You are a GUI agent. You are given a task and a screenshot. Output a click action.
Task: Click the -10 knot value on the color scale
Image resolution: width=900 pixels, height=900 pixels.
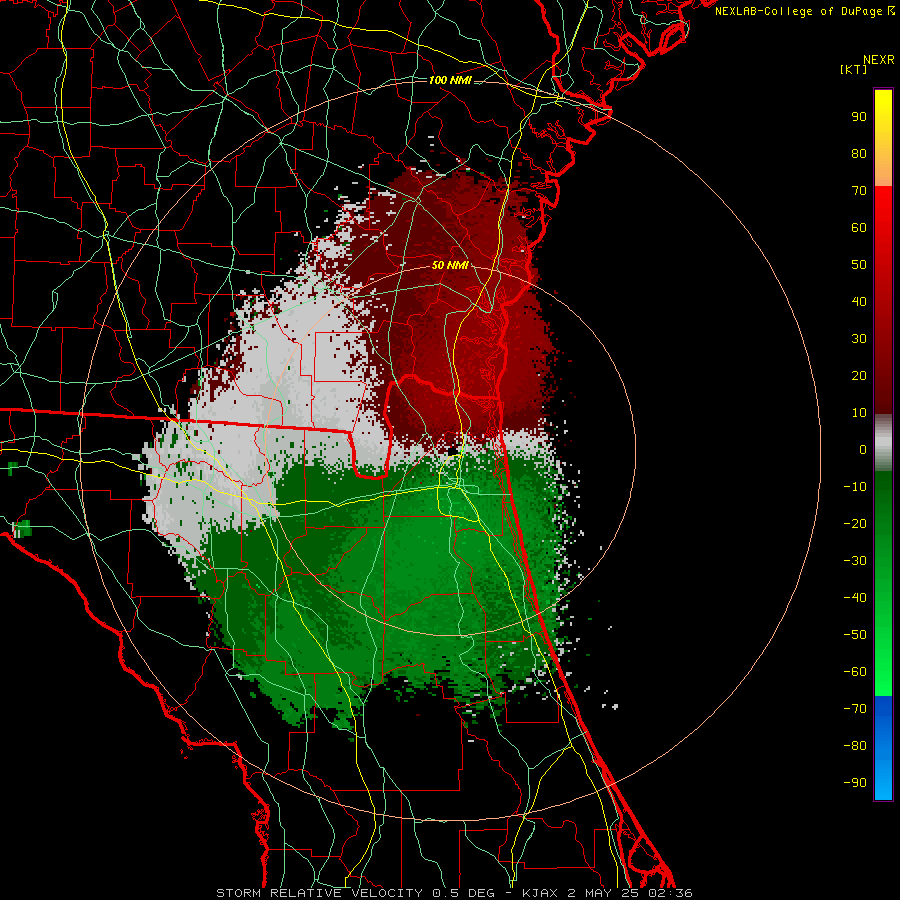(x=855, y=487)
